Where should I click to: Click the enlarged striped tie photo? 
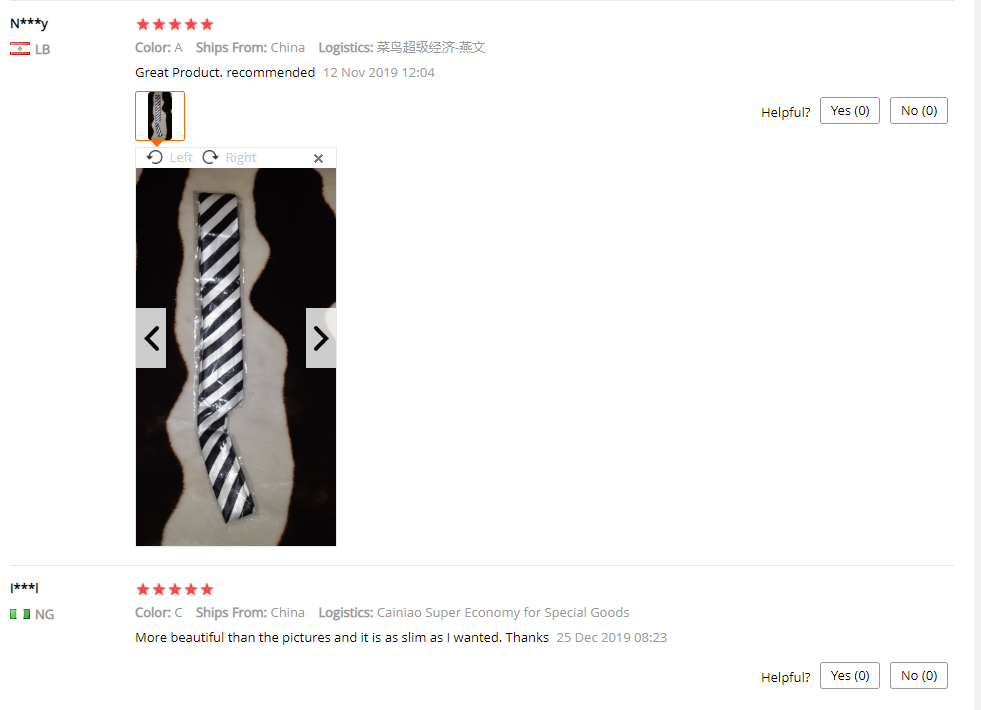point(236,357)
